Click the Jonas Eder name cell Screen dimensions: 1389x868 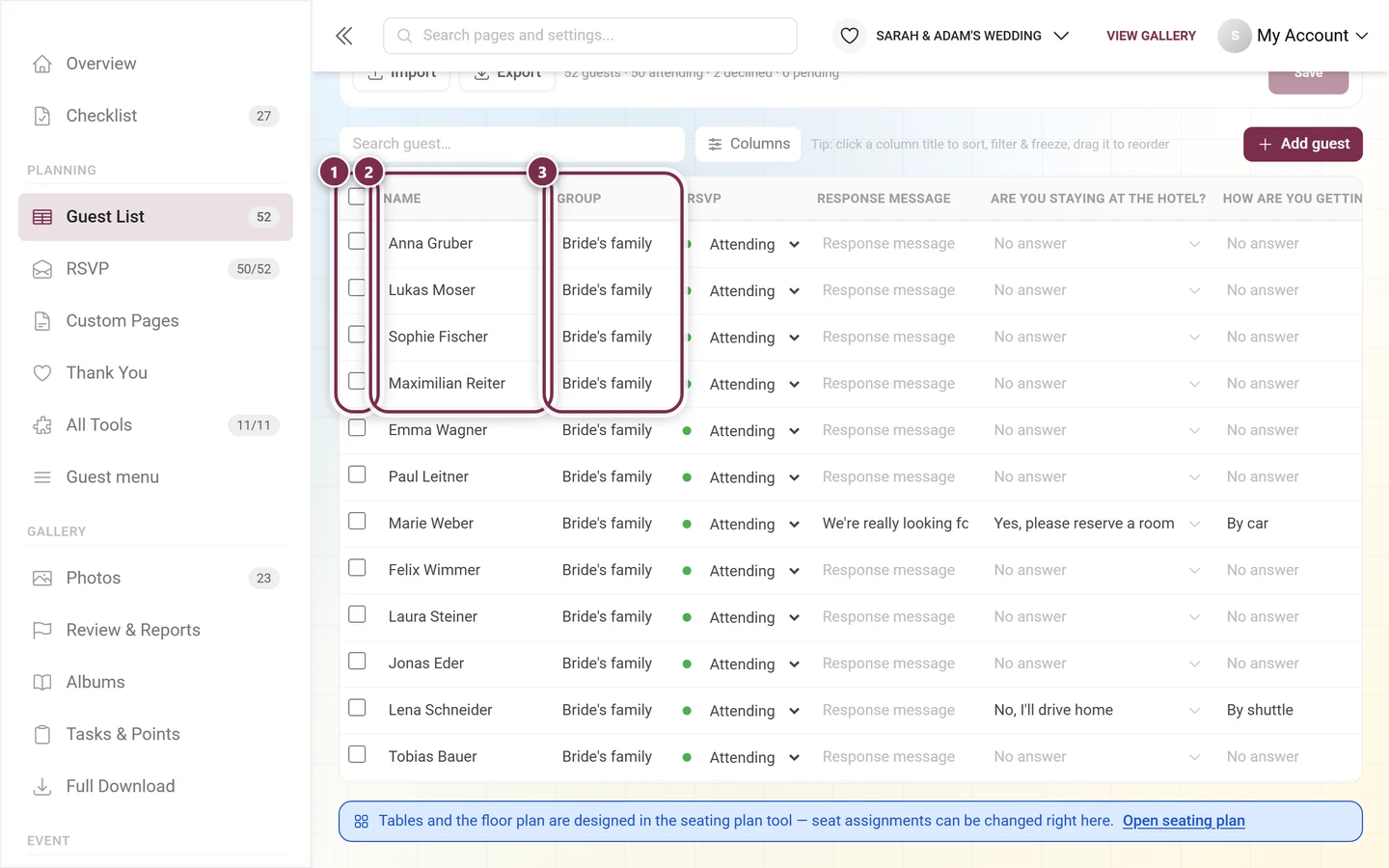point(426,664)
